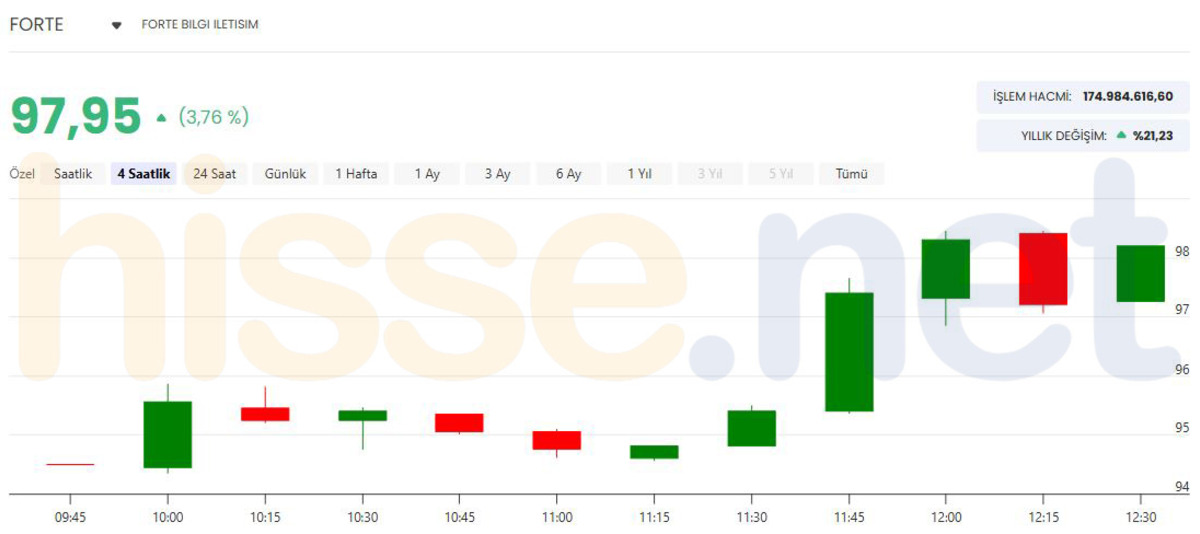Click the green 10:00 candlestick
Viewport: 1200px width, 534px height.
click(x=167, y=434)
